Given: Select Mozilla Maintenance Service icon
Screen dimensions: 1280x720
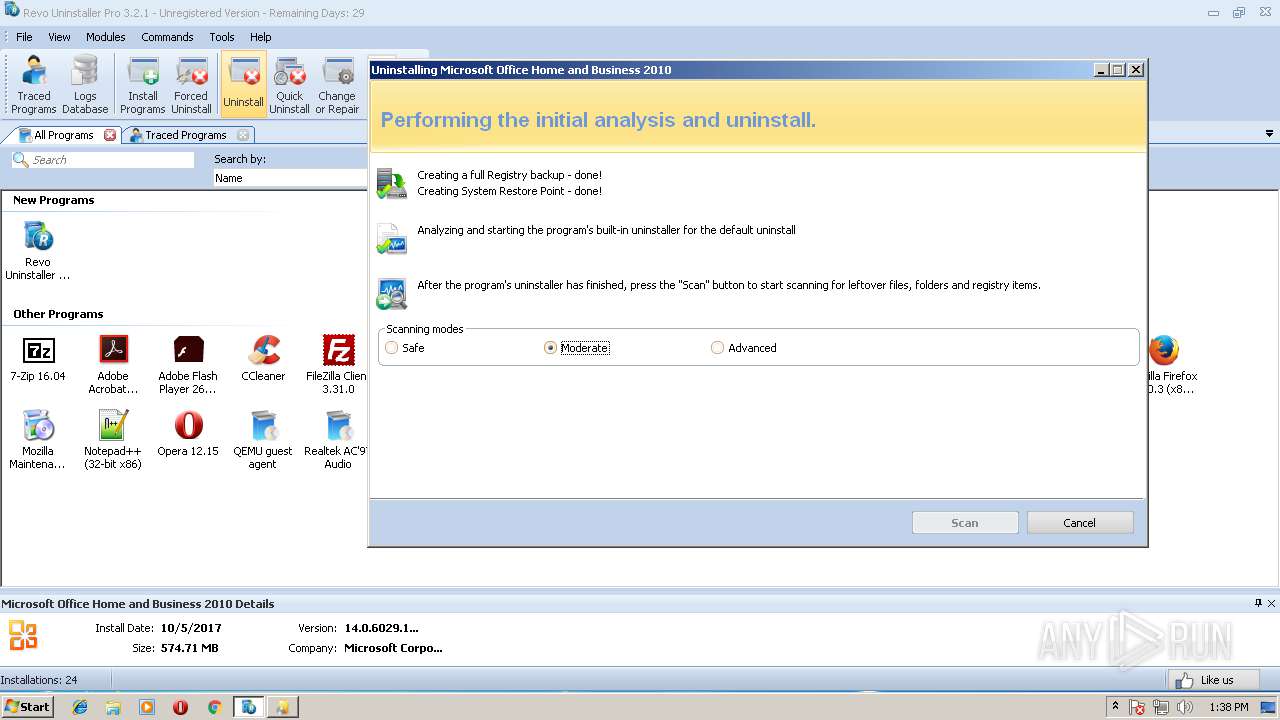Looking at the screenshot, I should (38, 440).
